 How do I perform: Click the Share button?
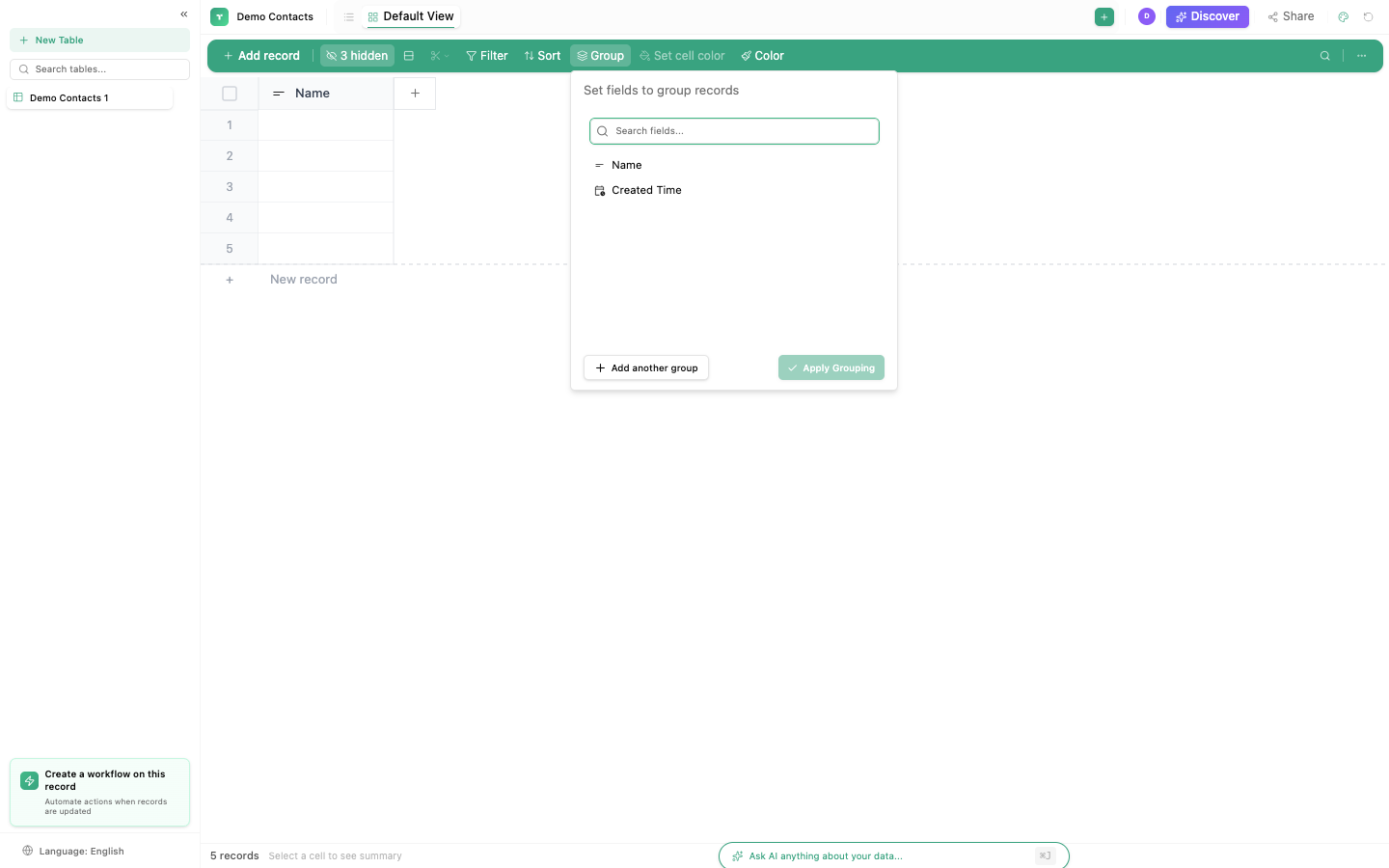click(1291, 16)
